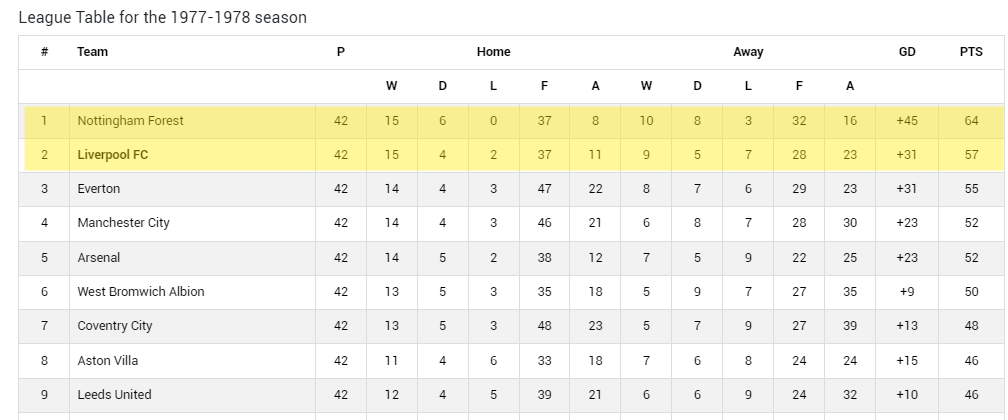Click the Manchester City team entry
Screen dimensions: 1008x420
123,223
